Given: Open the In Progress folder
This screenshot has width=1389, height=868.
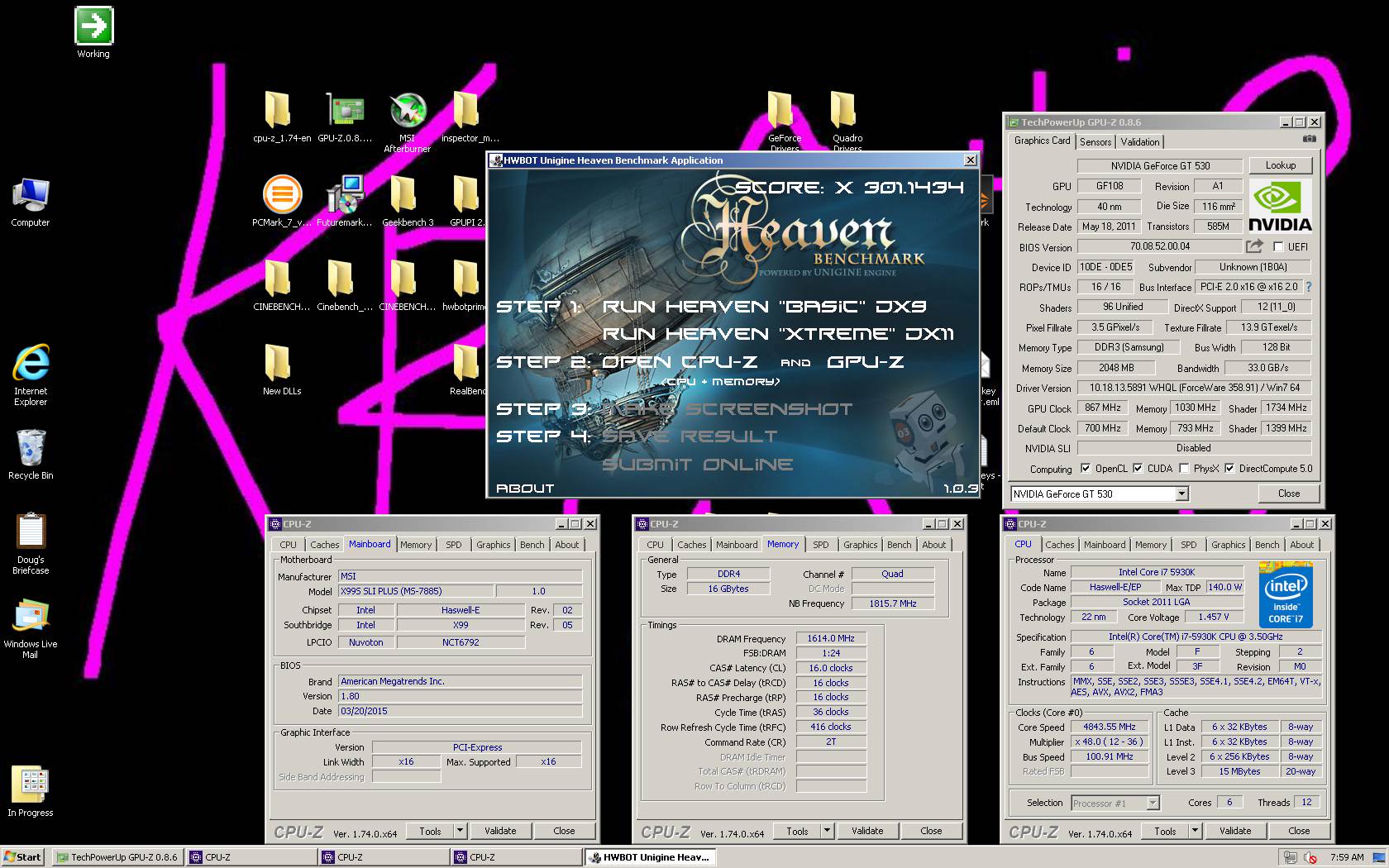Looking at the screenshot, I should (x=31, y=784).
